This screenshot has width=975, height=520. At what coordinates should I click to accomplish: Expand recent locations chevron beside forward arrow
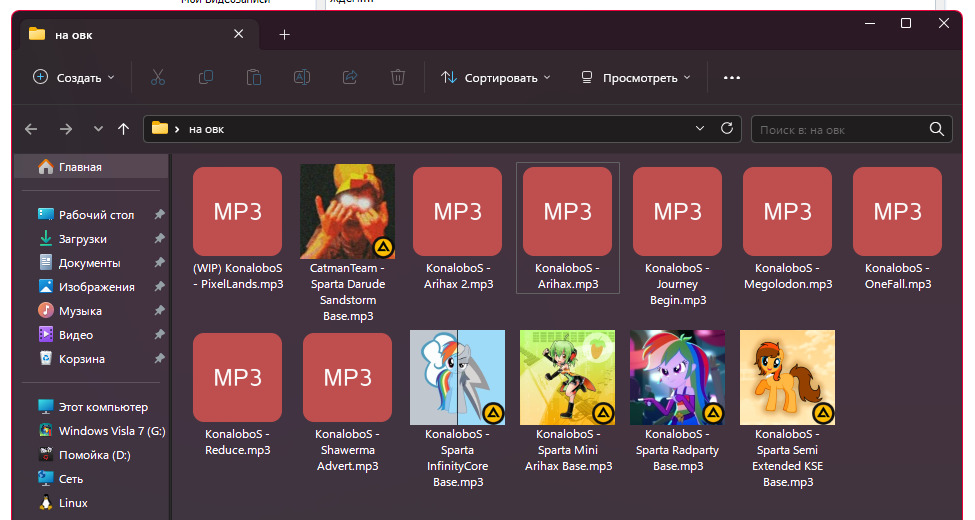point(98,129)
